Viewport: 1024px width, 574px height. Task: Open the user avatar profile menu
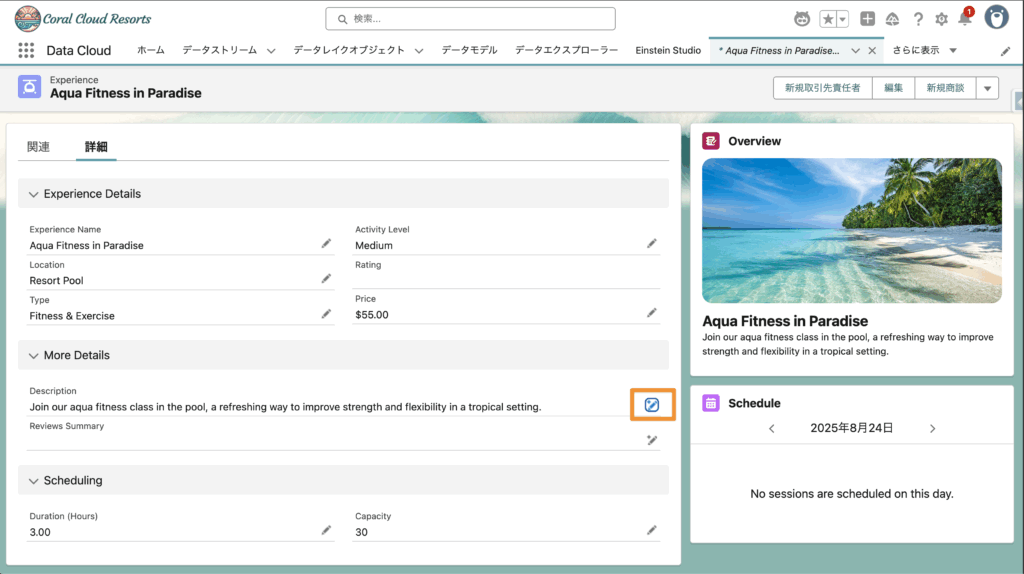tap(996, 18)
